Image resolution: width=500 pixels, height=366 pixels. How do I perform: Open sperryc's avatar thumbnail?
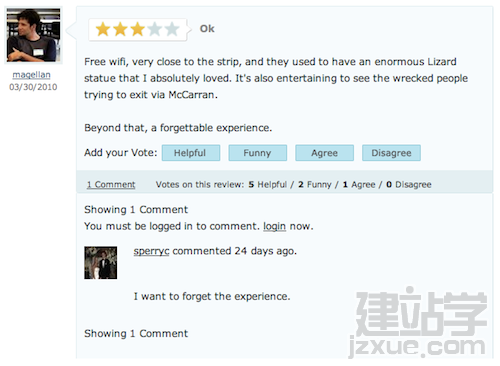click(101, 263)
